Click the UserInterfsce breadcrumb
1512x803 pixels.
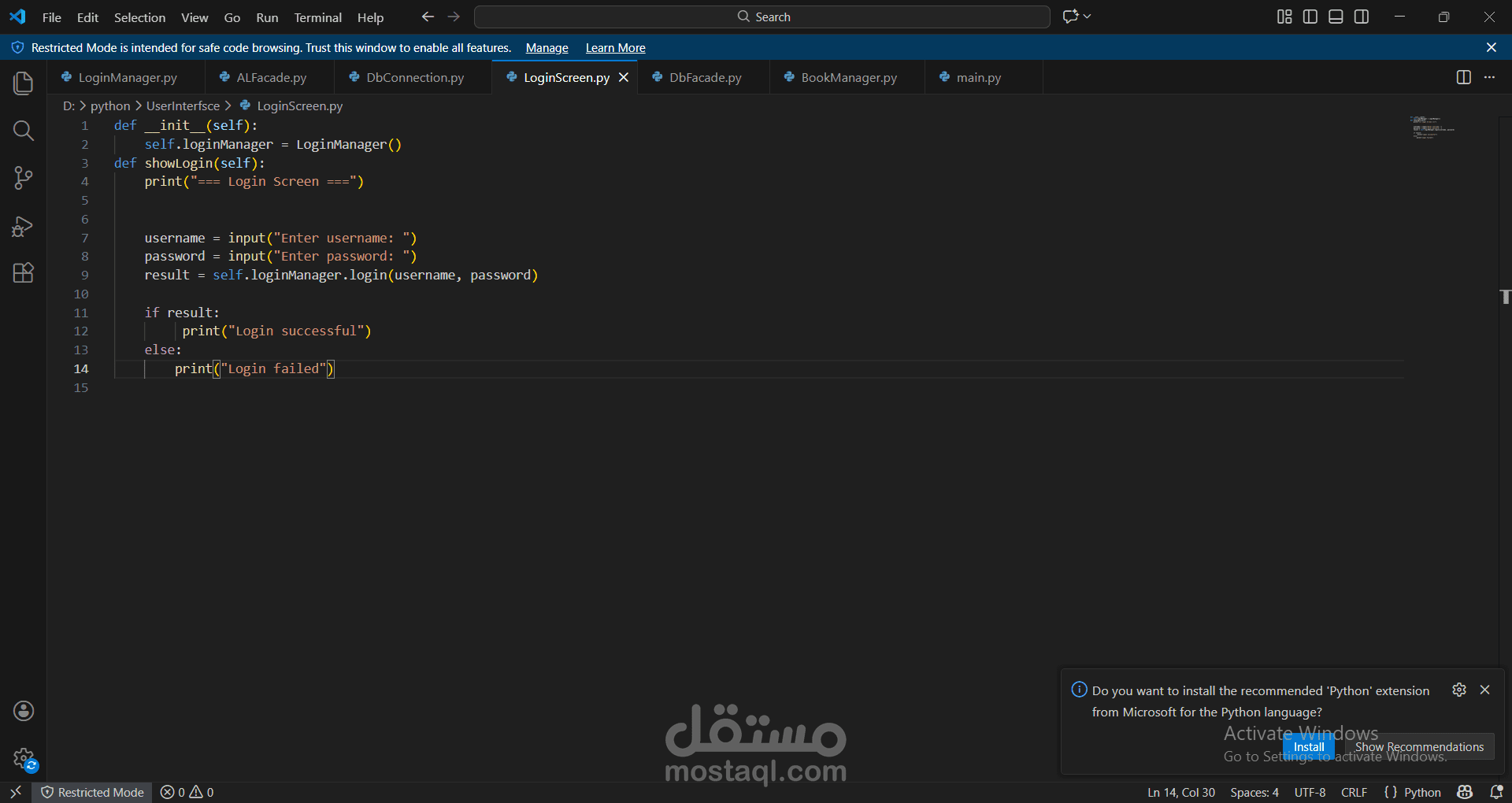pos(183,105)
